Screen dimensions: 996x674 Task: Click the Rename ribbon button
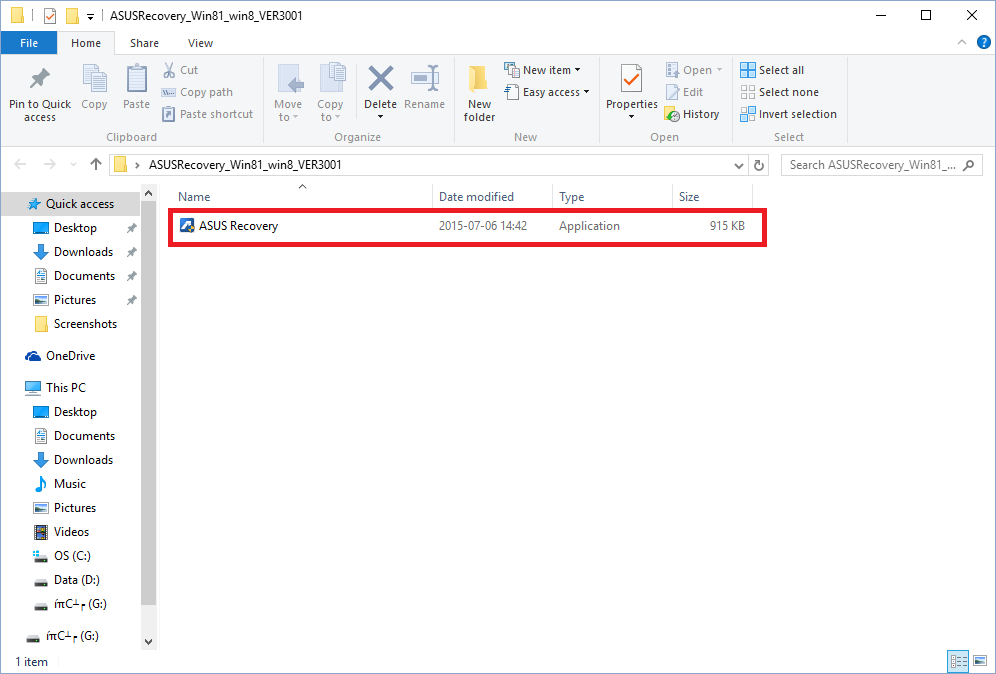[x=424, y=88]
